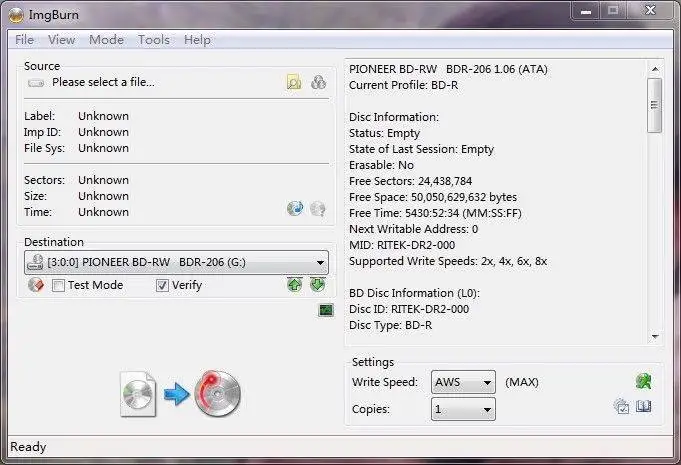
Task: Click the open book icon in Settings
Action: click(643, 407)
